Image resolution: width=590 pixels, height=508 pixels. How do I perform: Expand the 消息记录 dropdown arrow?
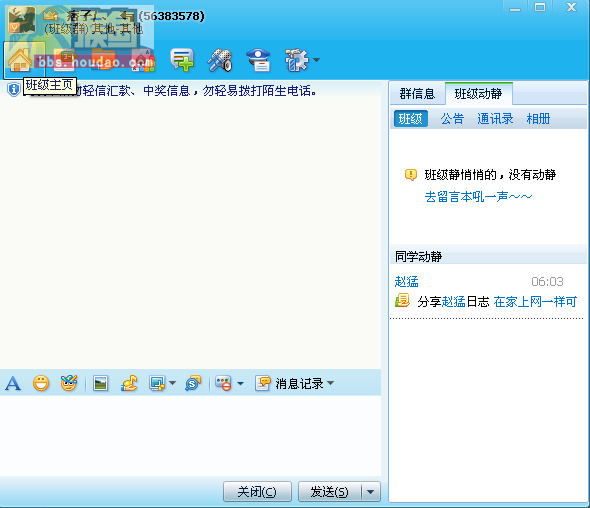pyautogui.click(x=330, y=383)
